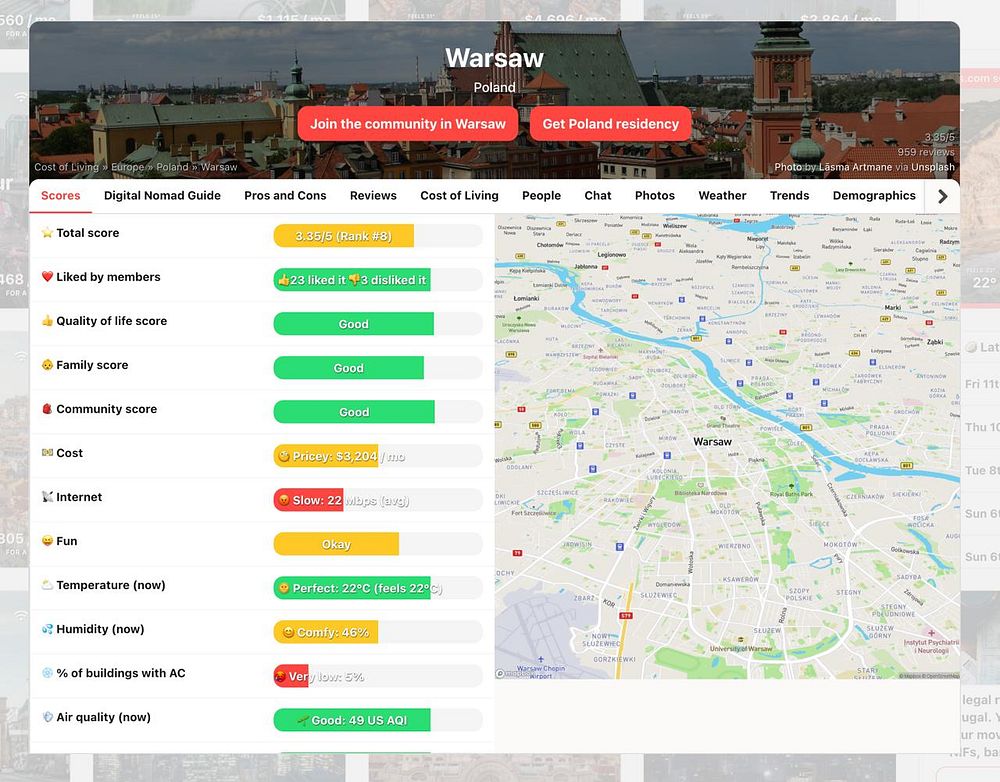The image size is (1000, 782).
Task: Follow the Poland breadcrumb link
Action: pyautogui.click(x=172, y=167)
